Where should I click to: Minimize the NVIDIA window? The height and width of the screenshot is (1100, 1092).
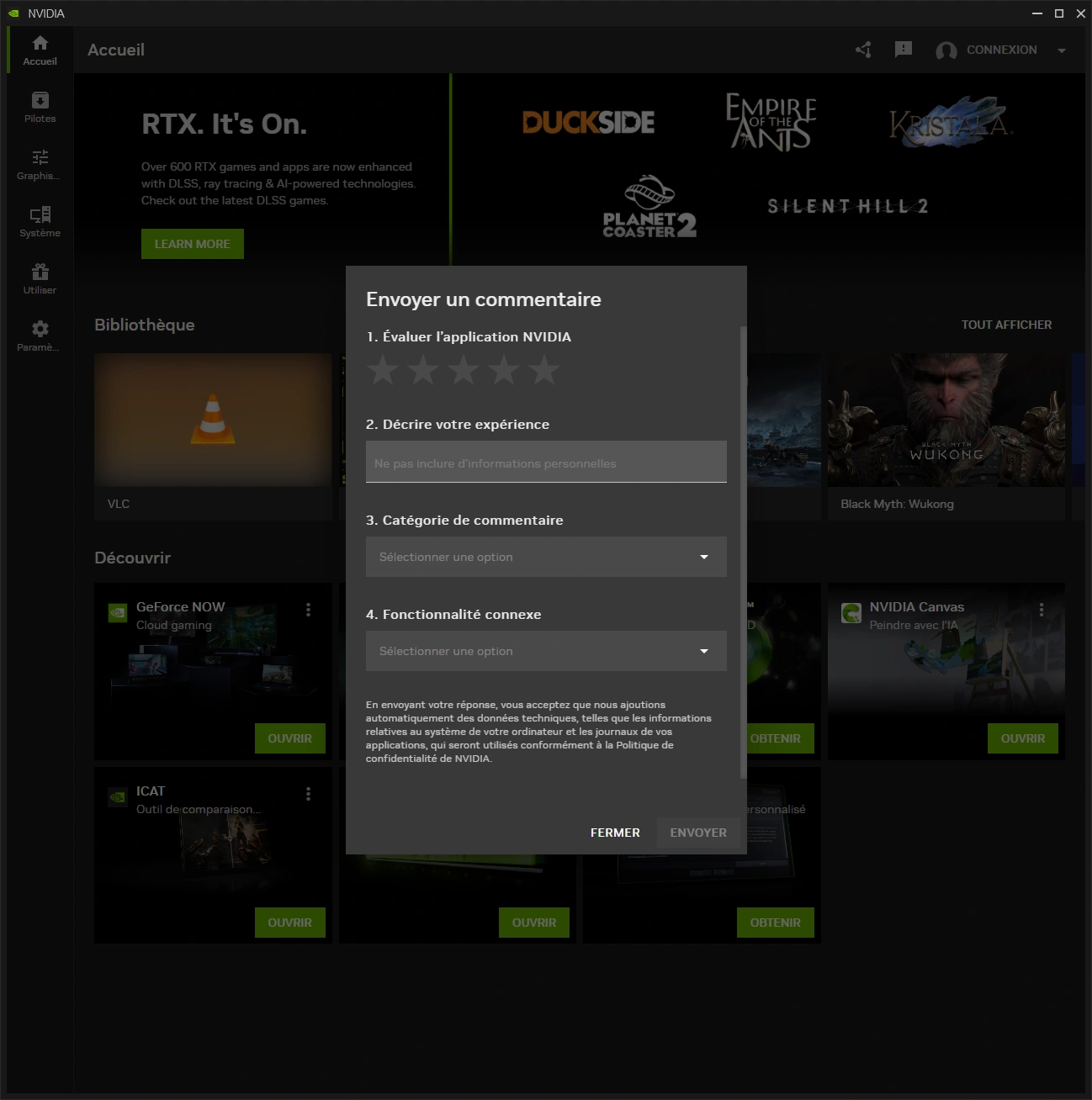[1037, 13]
